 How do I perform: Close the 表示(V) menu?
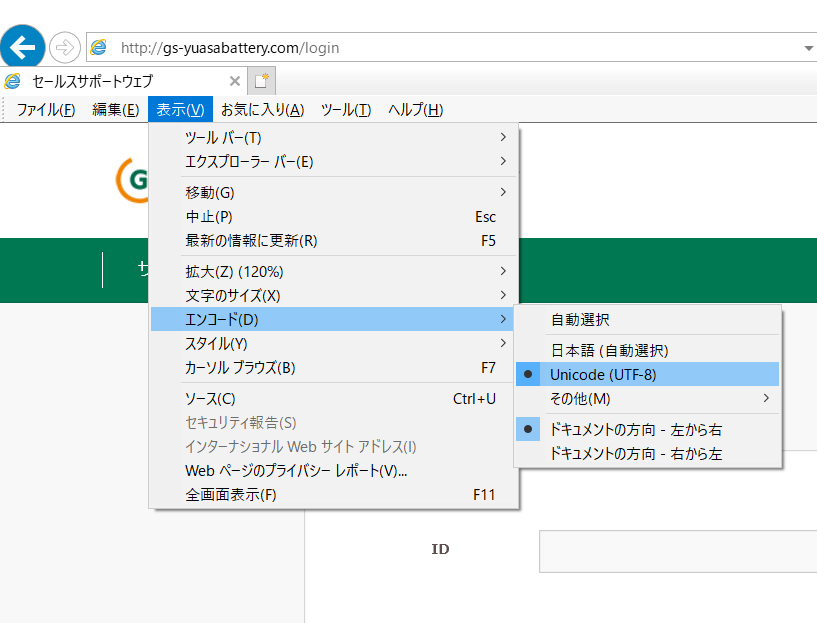coord(180,109)
